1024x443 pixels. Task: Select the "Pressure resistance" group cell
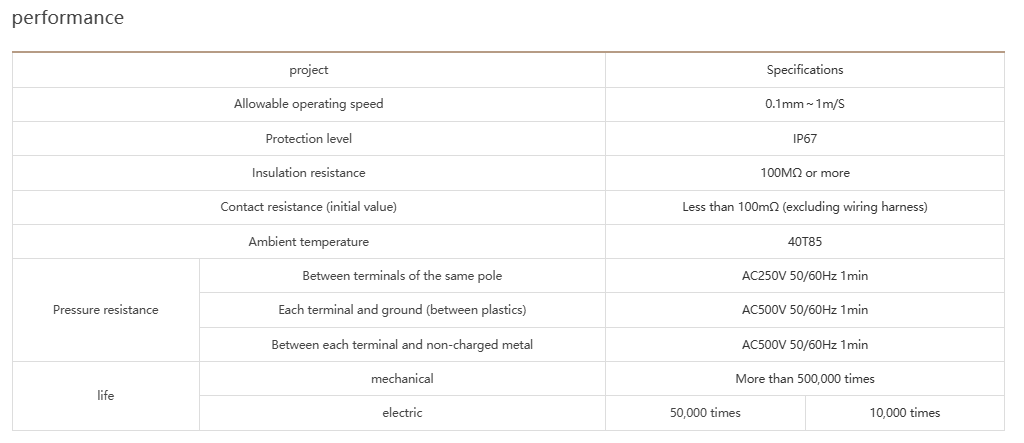[106, 310]
